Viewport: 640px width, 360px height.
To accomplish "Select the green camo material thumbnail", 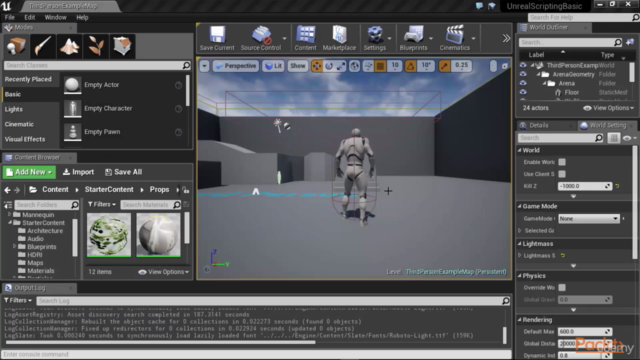I will (x=109, y=235).
